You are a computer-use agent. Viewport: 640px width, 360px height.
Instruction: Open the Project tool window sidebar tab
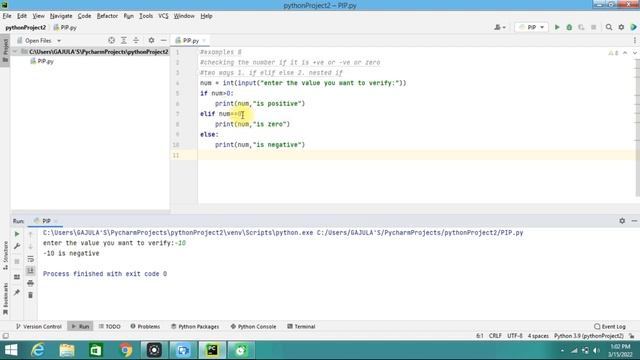point(5,50)
